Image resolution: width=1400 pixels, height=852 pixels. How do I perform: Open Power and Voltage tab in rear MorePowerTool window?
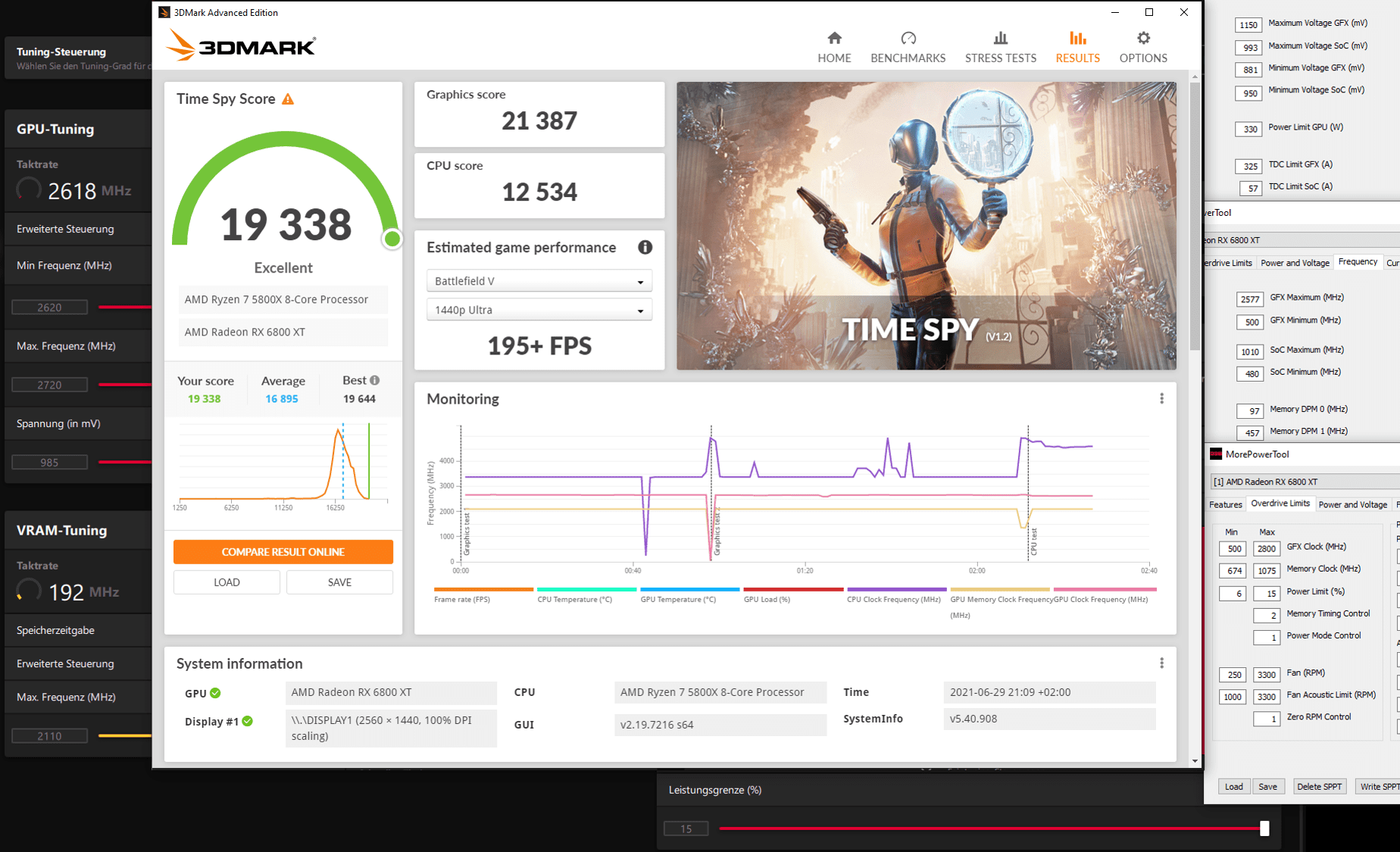click(1295, 263)
